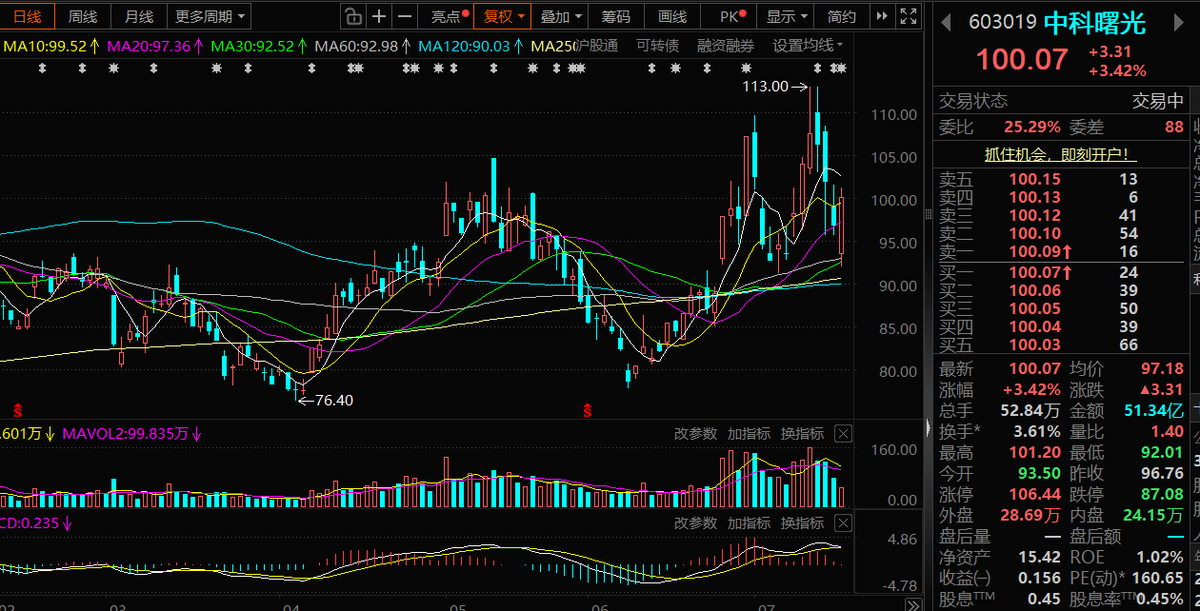Select the 沪股通 tag
Image resolution: width=1200 pixels, height=611 pixels.
pyautogui.click(x=597, y=46)
